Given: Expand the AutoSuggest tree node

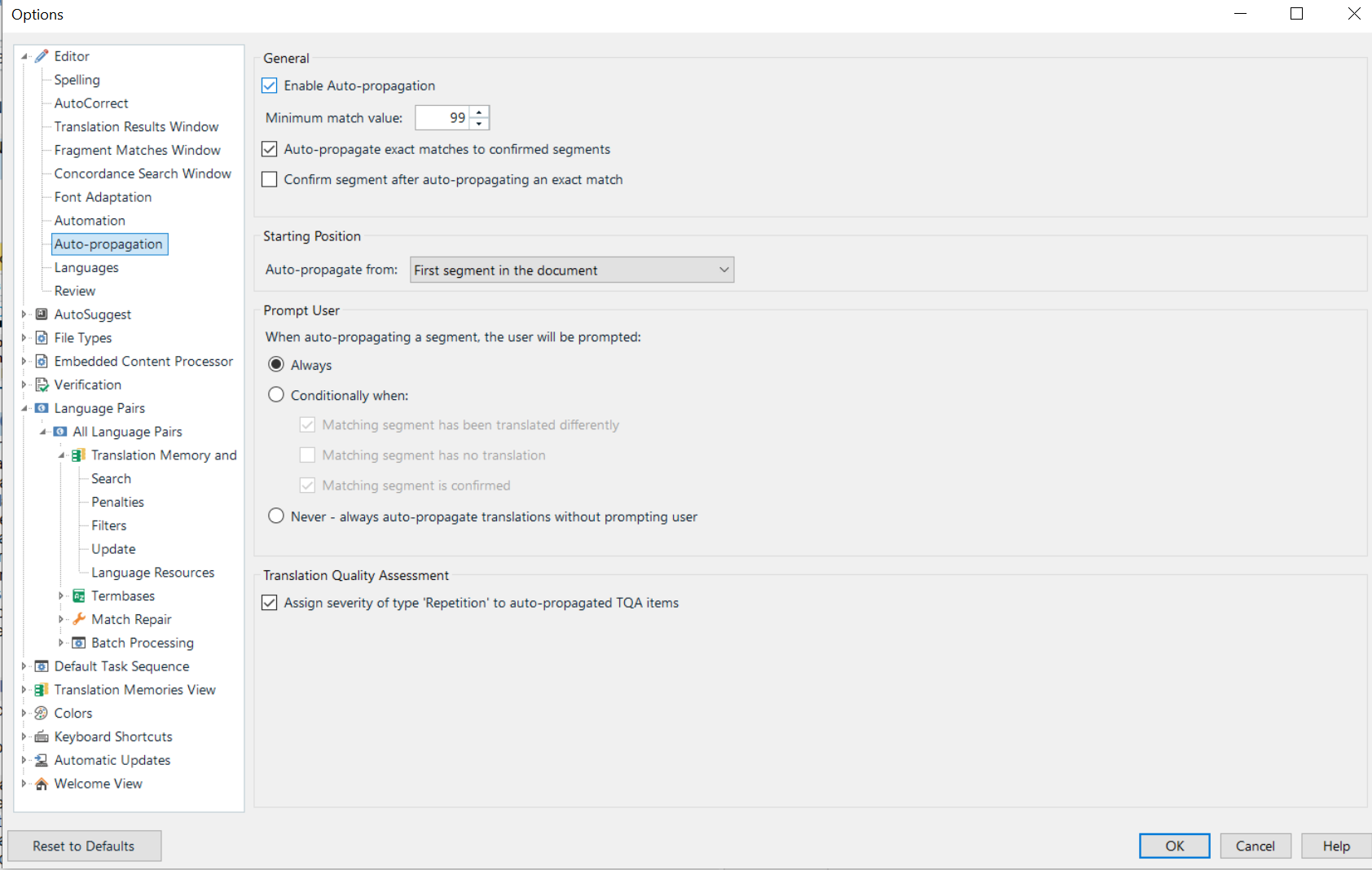Looking at the screenshot, I should [24, 314].
